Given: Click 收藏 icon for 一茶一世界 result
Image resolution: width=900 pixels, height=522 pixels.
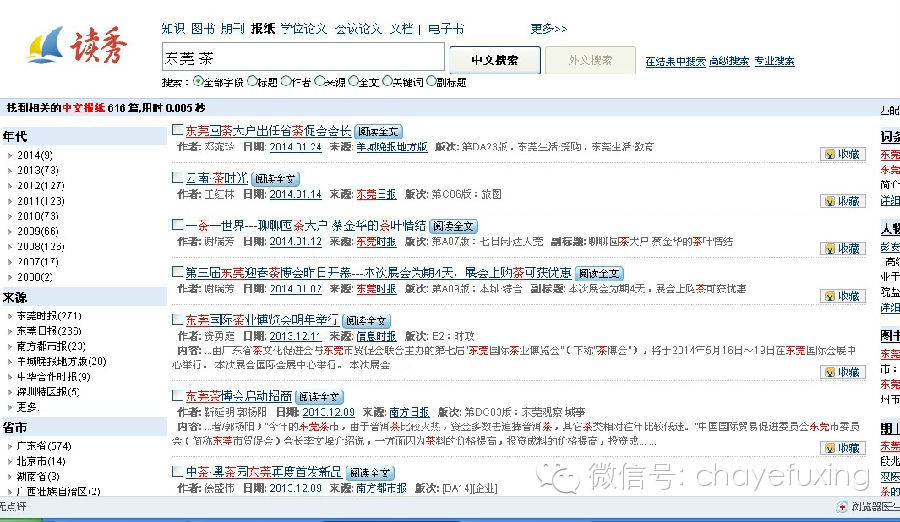Looking at the screenshot, I should 843,249.
